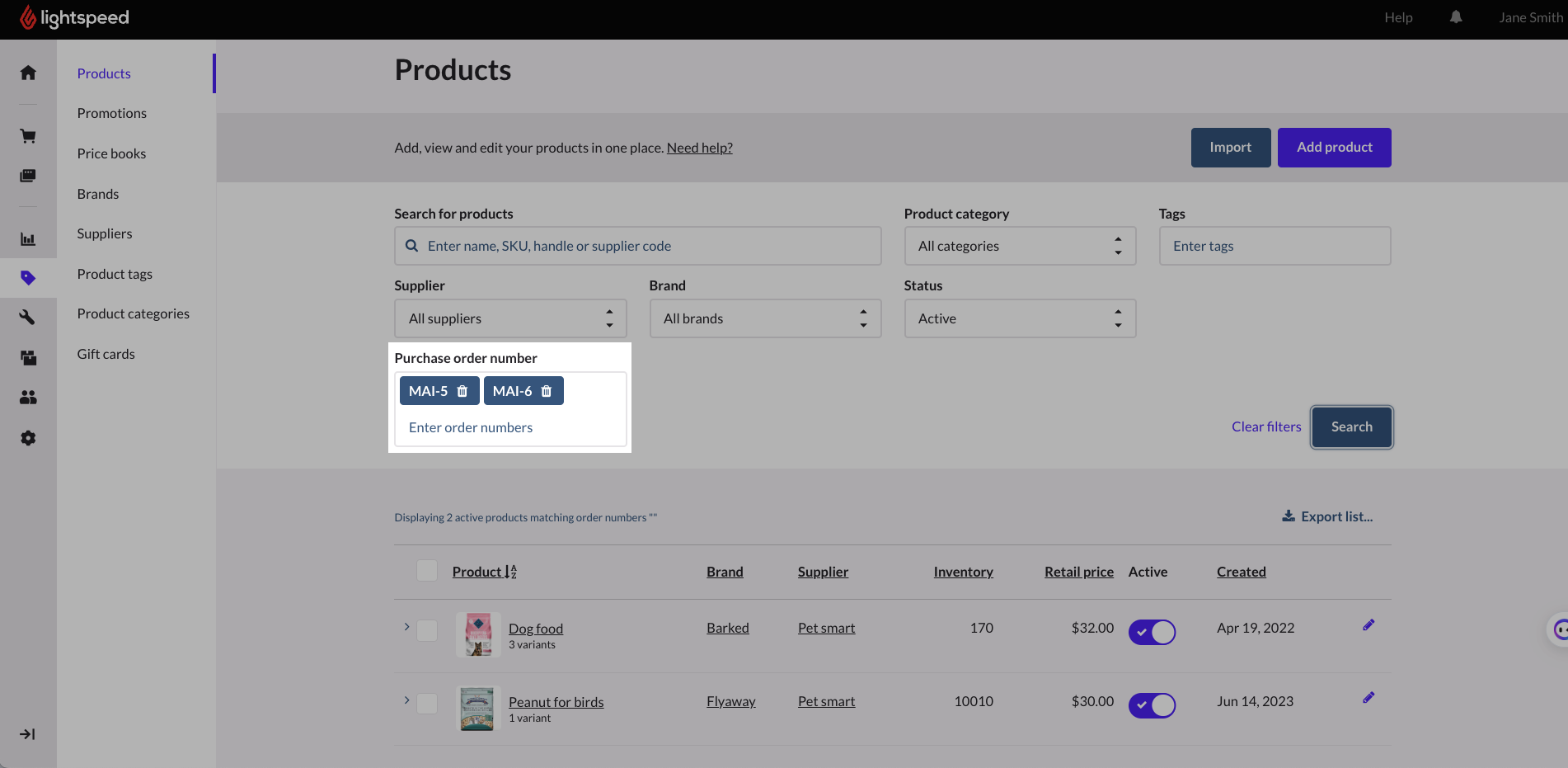This screenshot has width=1568, height=768.
Task: Open the notifications bell
Action: (x=1456, y=17)
